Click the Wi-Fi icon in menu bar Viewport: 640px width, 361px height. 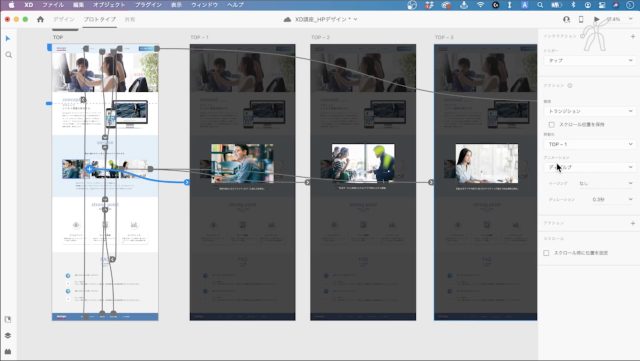pyautogui.click(x=480, y=5)
